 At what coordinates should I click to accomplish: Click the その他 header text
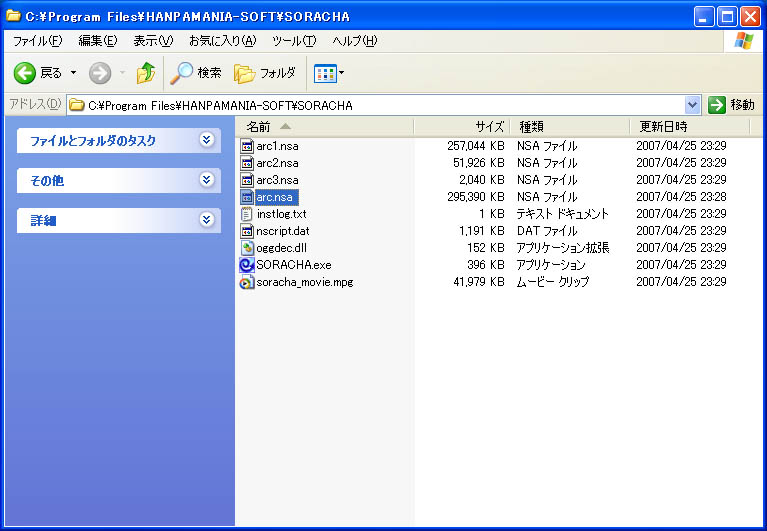click(47, 181)
